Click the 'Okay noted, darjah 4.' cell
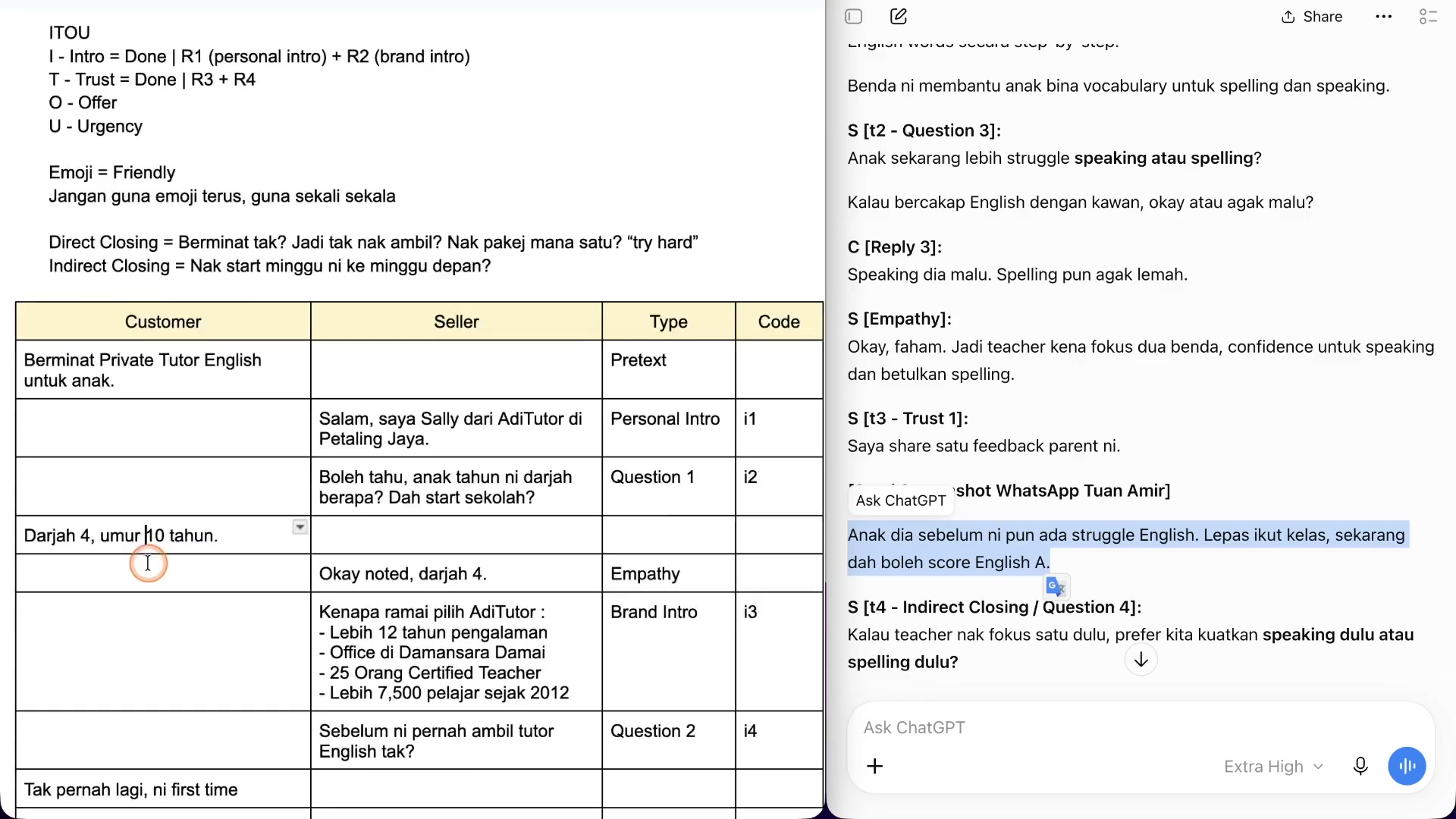This screenshot has height=819, width=1456. [x=457, y=574]
